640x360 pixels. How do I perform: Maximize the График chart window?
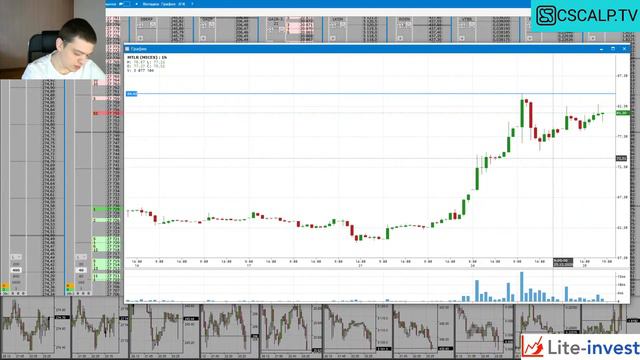coord(613,49)
